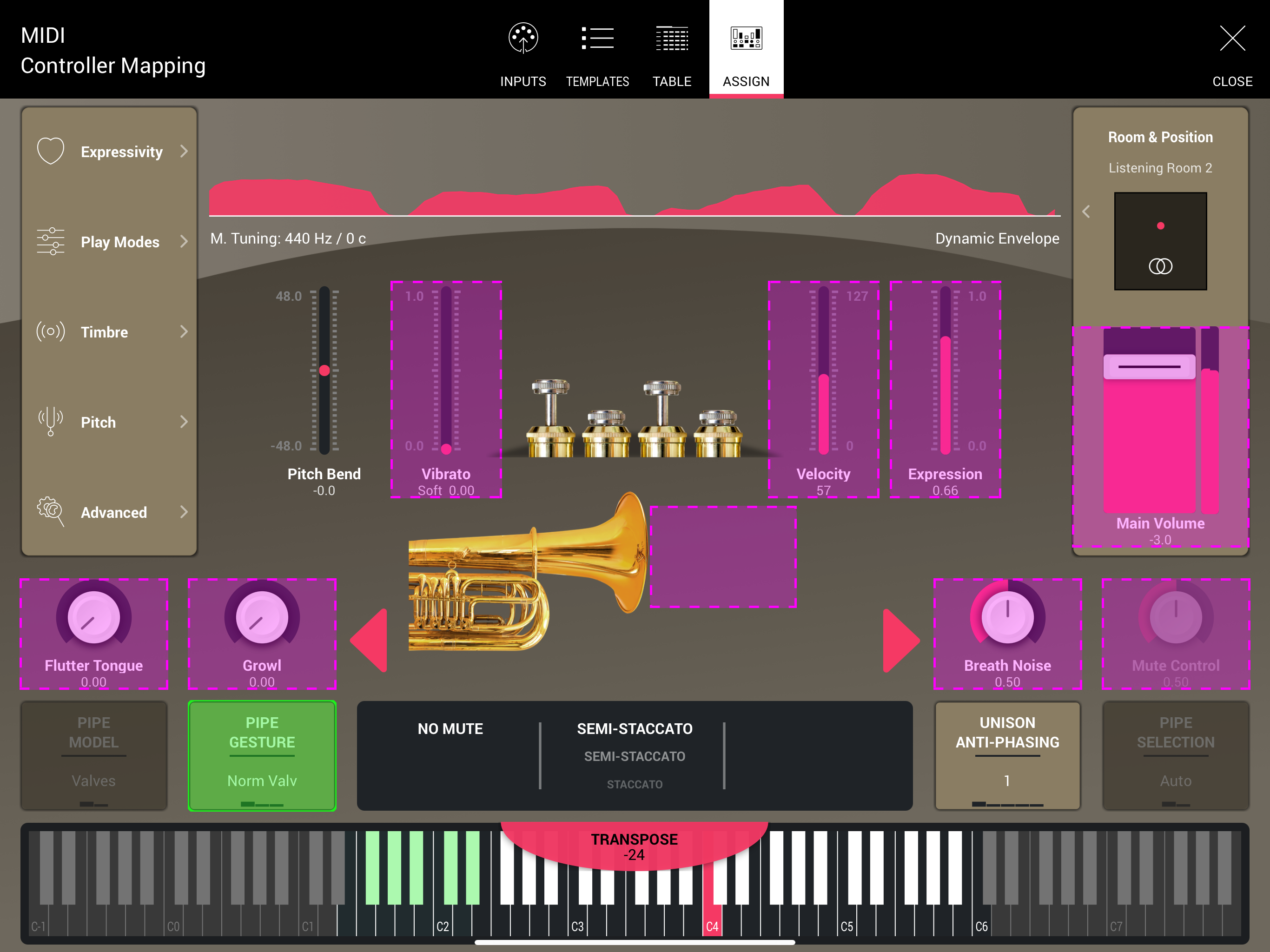Assign MIDI to the Velocity slider
This screenshot has height=952, width=1270.
[823, 389]
